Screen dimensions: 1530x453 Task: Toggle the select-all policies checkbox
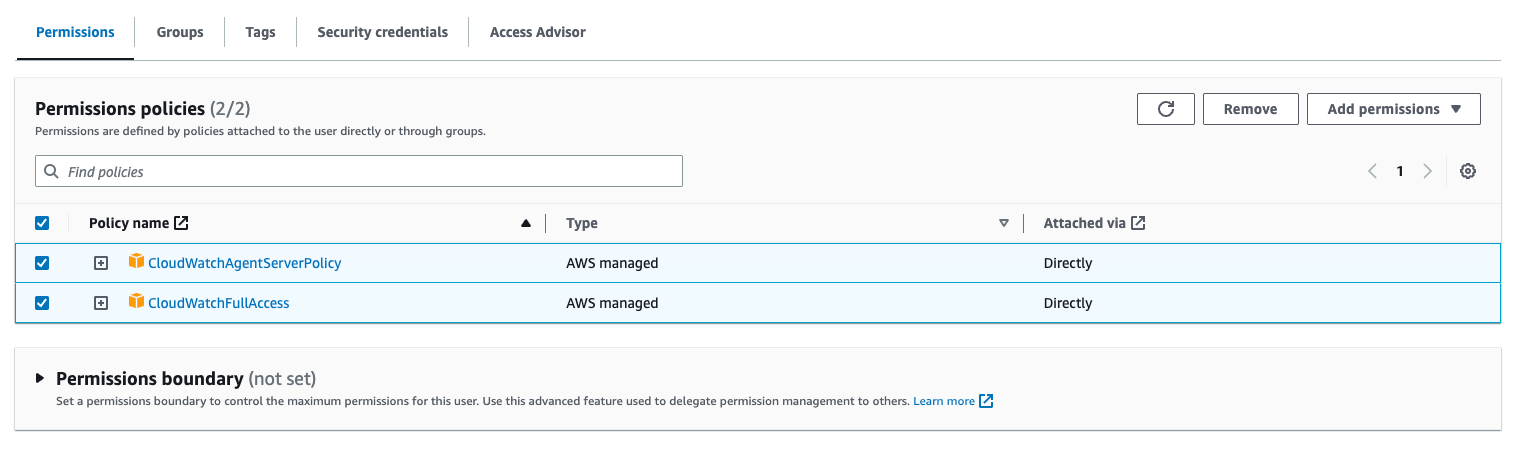(42, 223)
